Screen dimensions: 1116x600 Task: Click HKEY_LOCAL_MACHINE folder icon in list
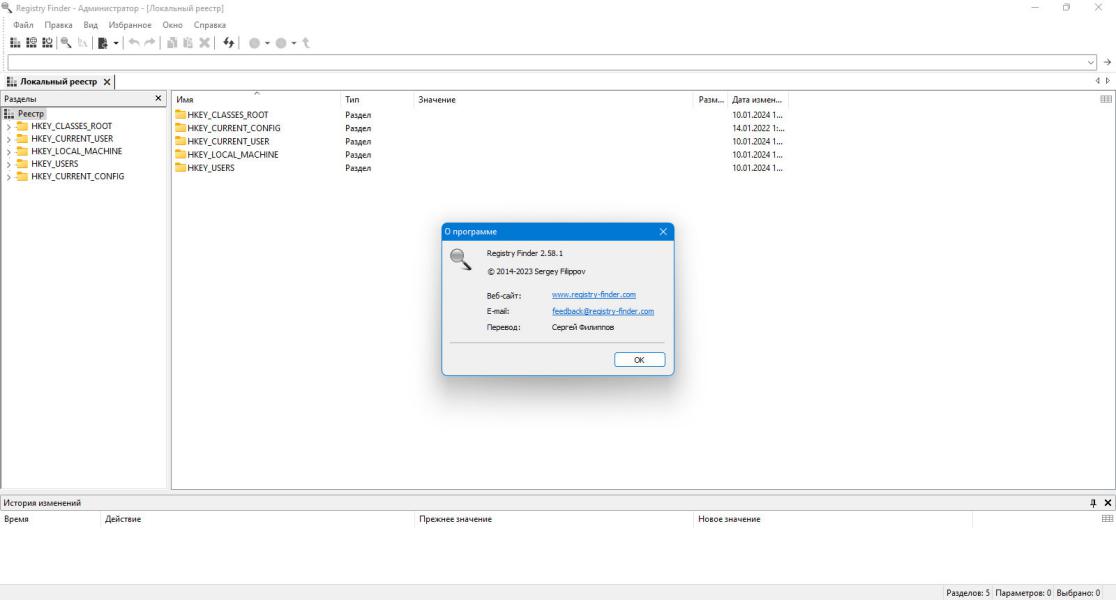coord(181,154)
